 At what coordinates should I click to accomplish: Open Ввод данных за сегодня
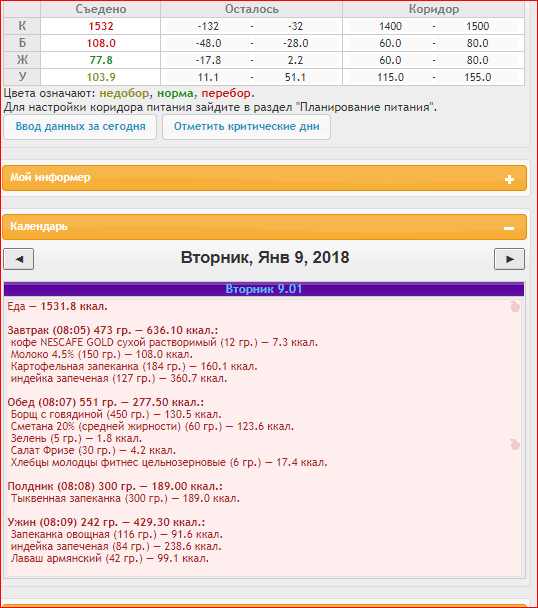coord(80,127)
